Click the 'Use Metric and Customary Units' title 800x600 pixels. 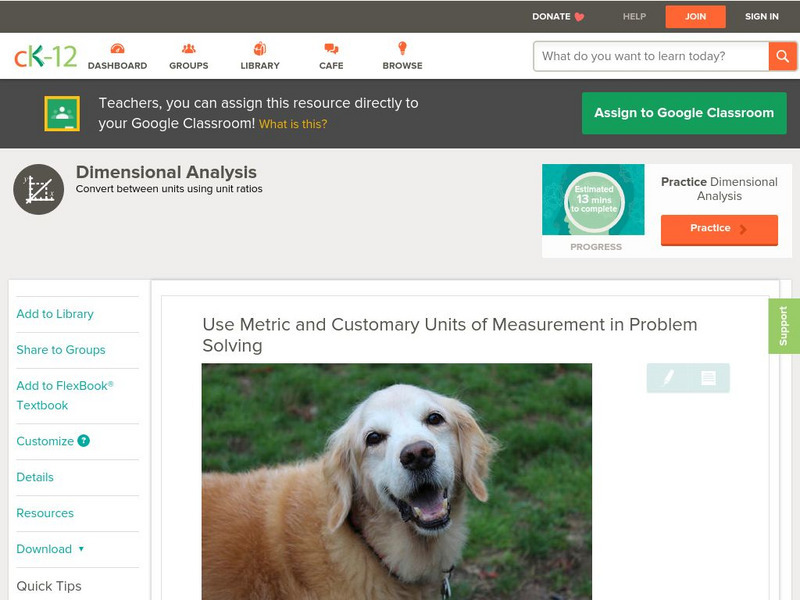point(449,335)
